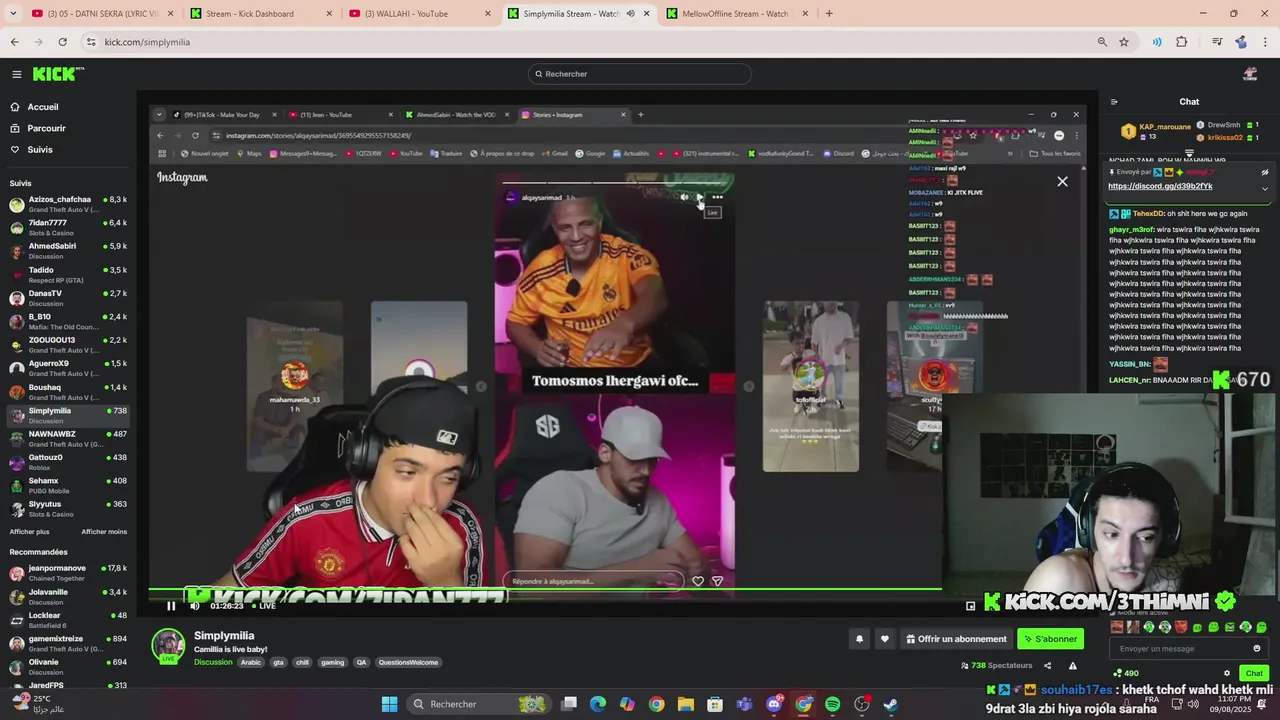Click the Kick logo
The image size is (1280, 720).
[x=58, y=74]
